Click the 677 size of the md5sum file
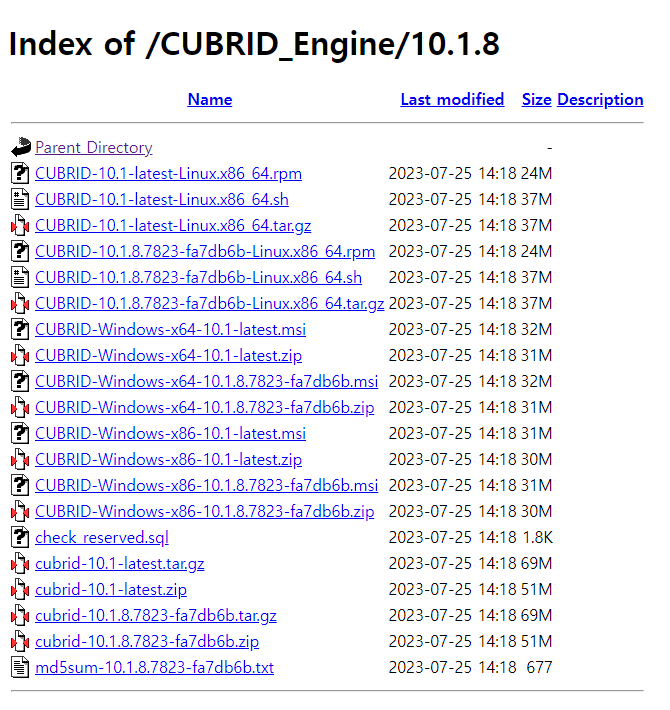The image size is (670, 710). [540, 667]
